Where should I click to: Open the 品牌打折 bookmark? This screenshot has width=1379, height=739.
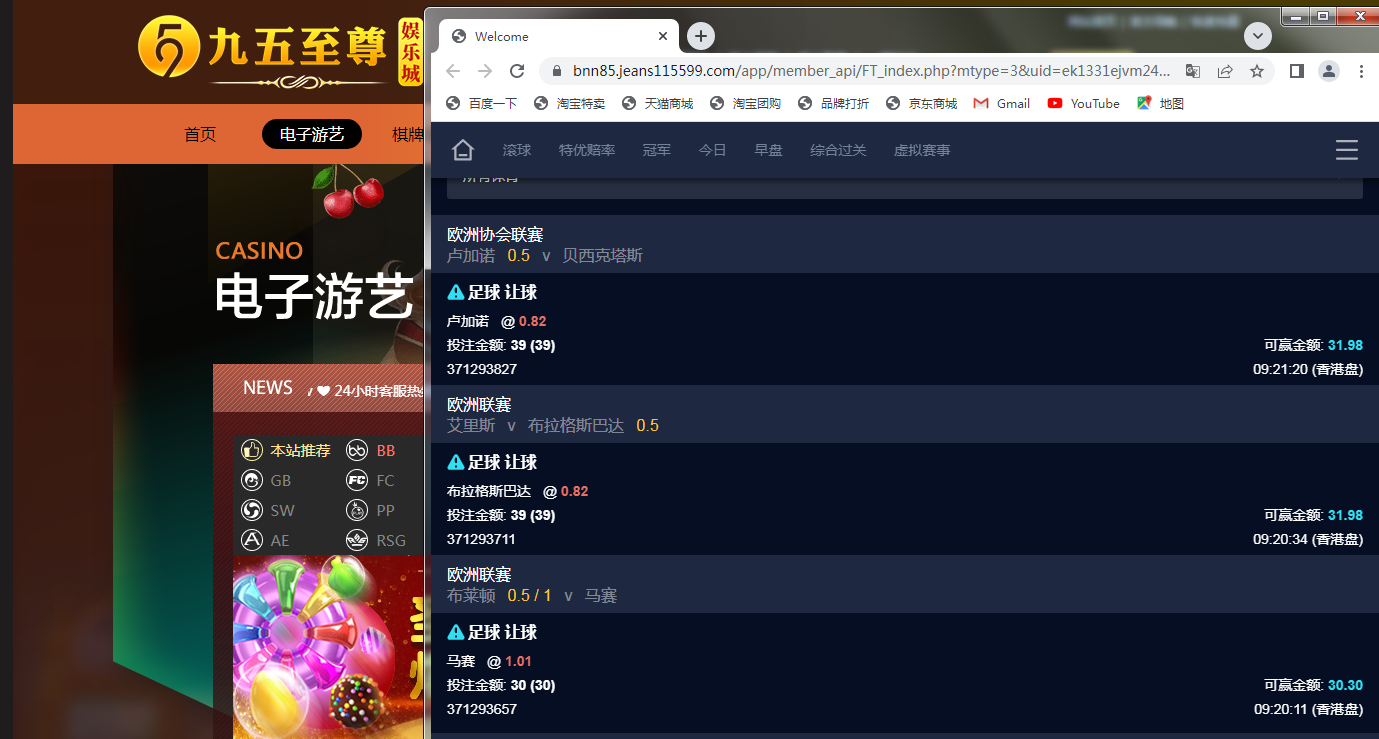833,103
